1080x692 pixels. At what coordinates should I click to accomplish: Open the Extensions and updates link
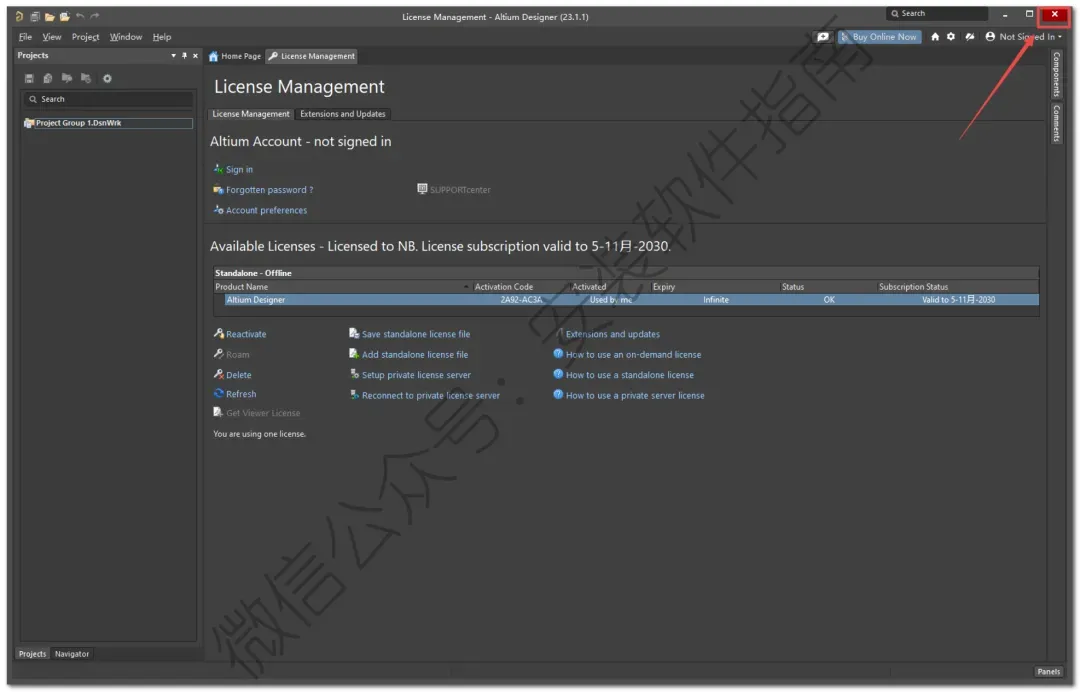612,335
